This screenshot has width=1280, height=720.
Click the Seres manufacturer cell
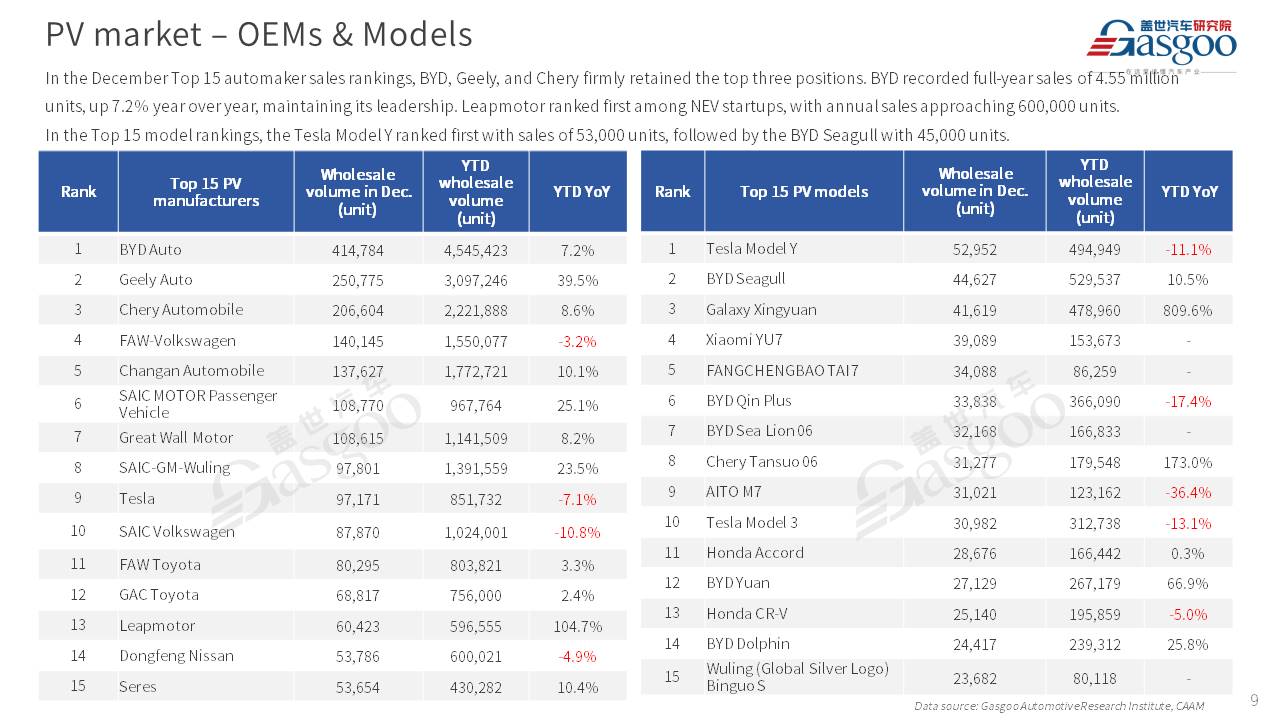(x=138, y=687)
